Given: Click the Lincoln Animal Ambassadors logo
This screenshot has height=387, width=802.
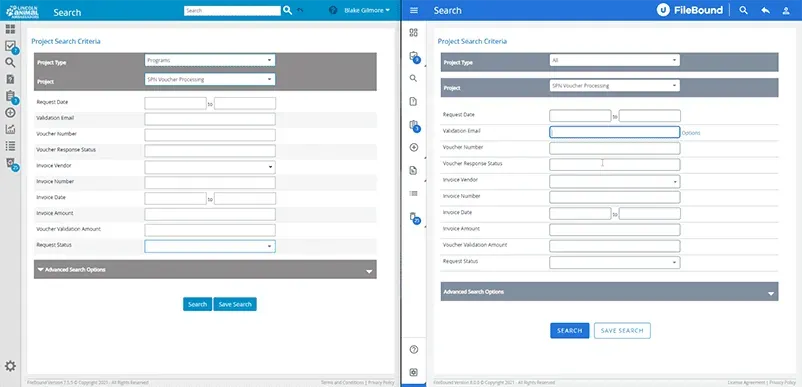Looking at the screenshot, I should click(x=22, y=10).
